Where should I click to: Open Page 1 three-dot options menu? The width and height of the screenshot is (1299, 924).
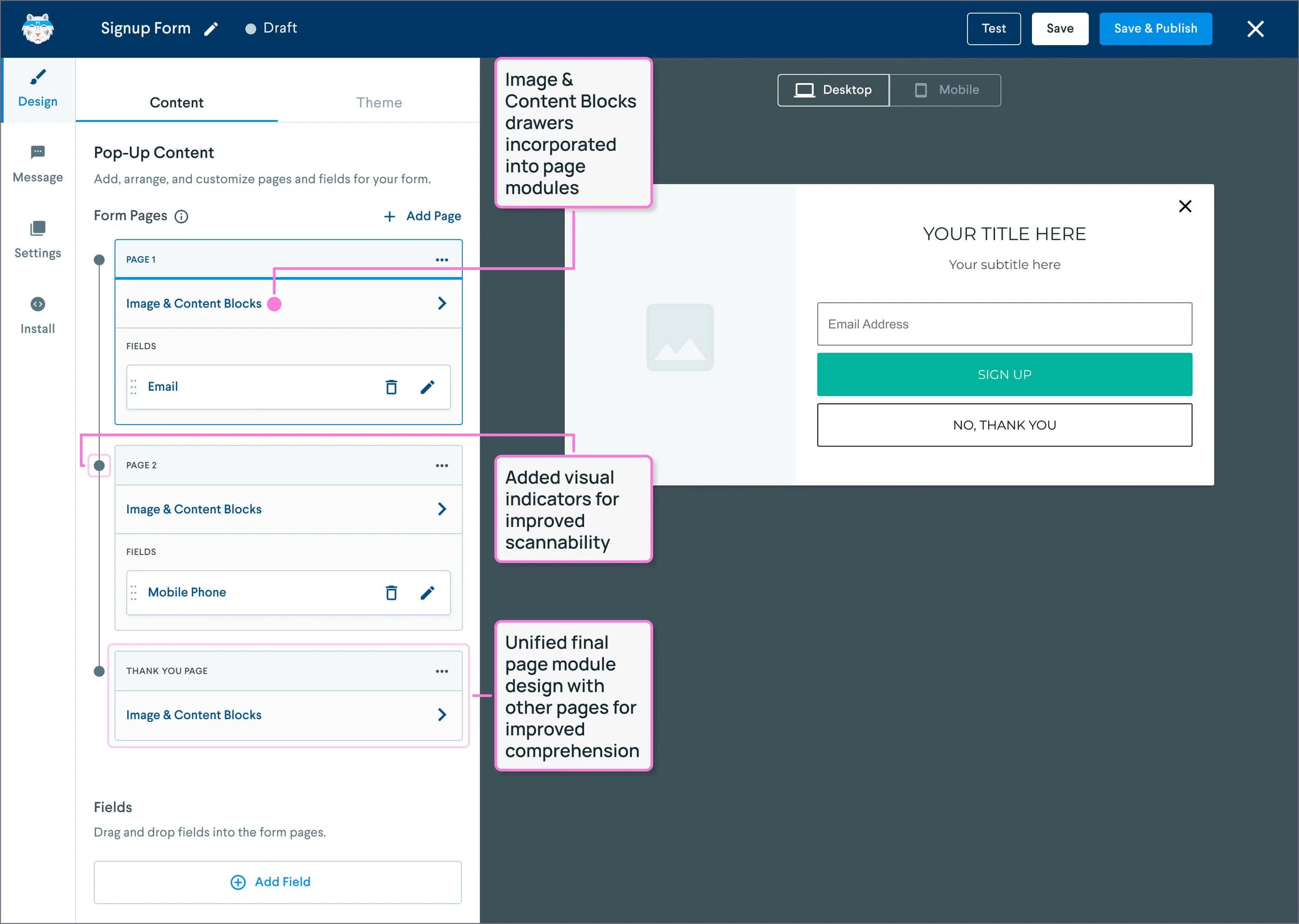pyautogui.click(x=441, y=259)
